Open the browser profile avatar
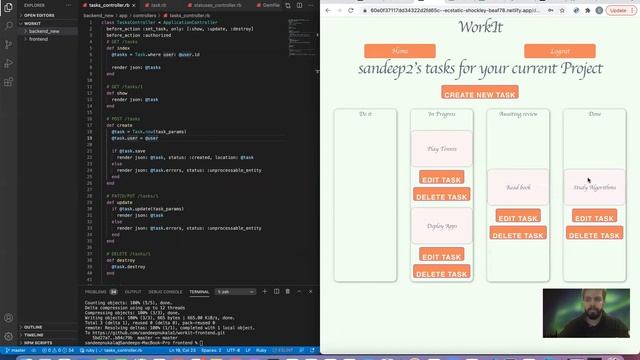The image size is (640, 360). click(x=599, y=10)
